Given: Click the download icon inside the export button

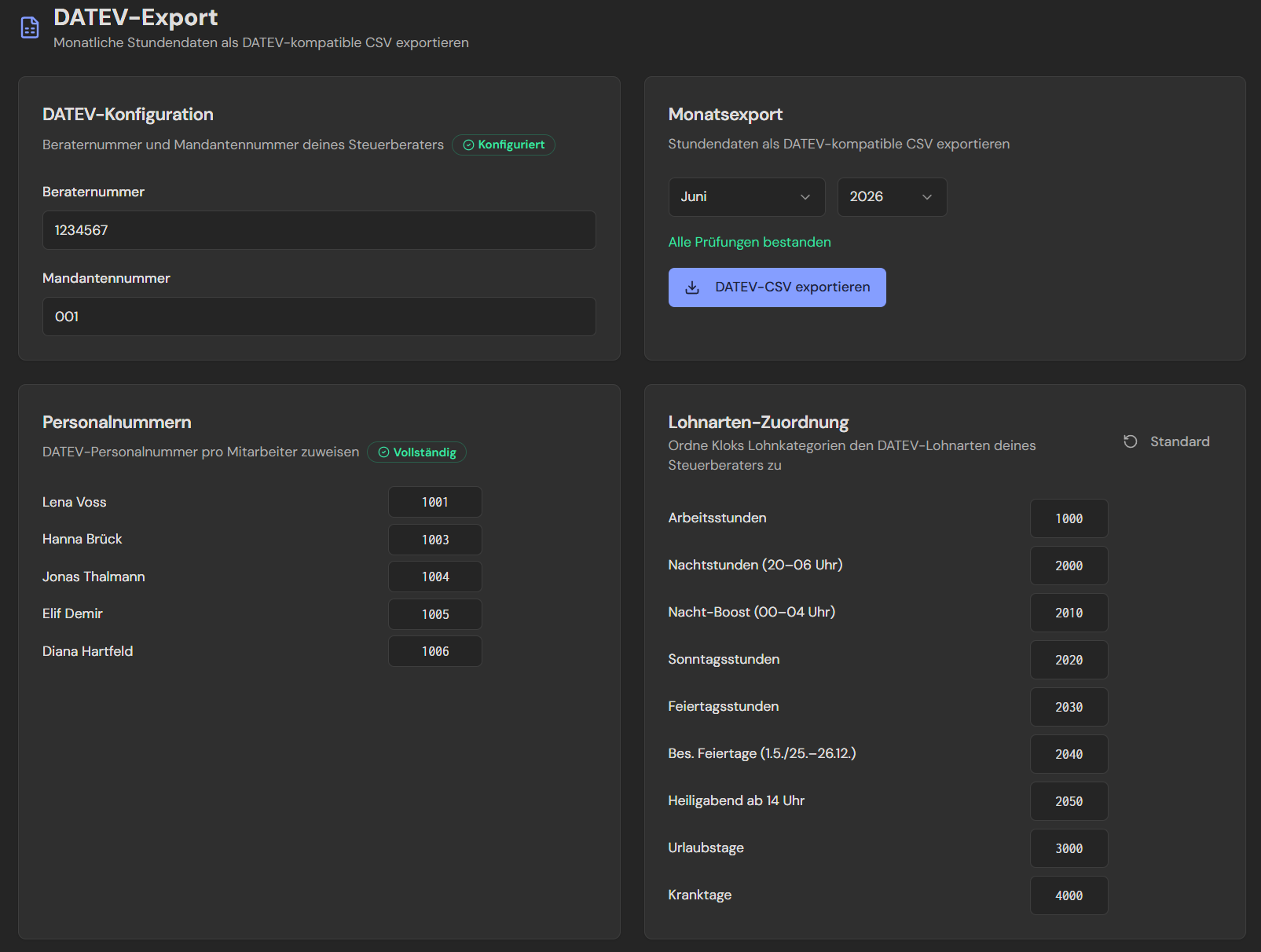Looking at the screenshot, I should point(692,287).
